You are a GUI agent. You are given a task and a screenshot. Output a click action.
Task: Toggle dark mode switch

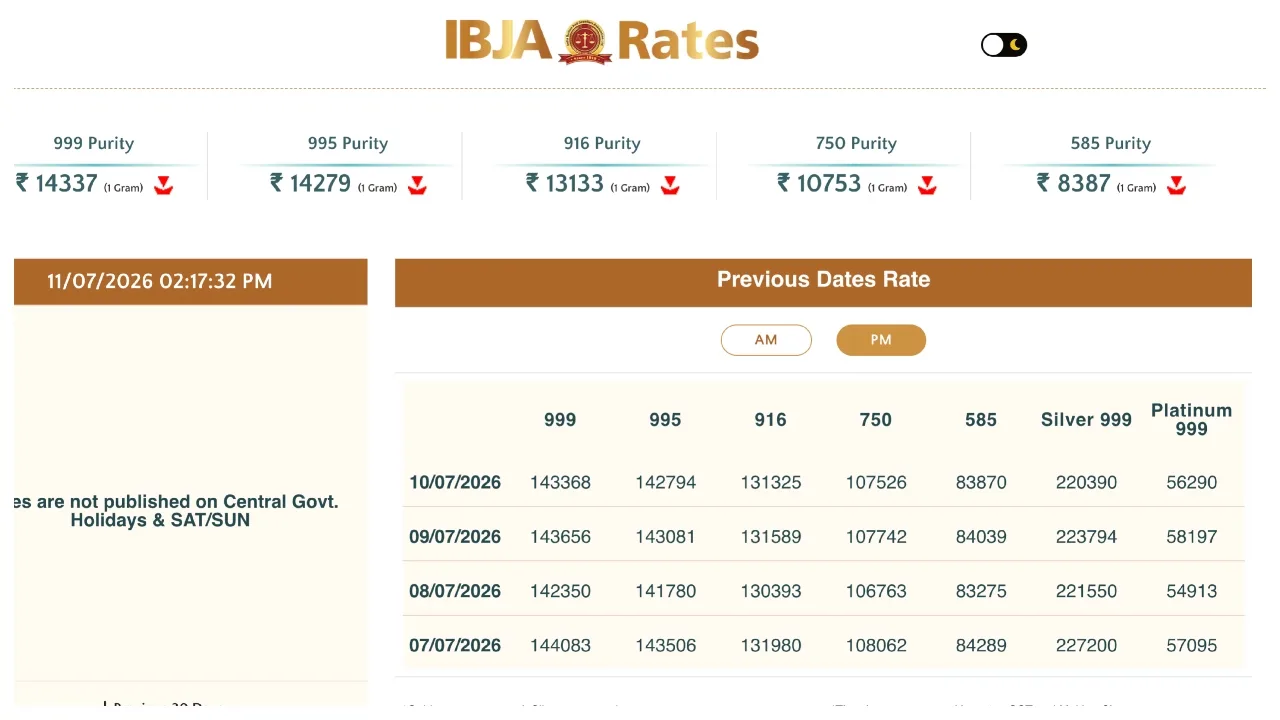pos(1004,45)
